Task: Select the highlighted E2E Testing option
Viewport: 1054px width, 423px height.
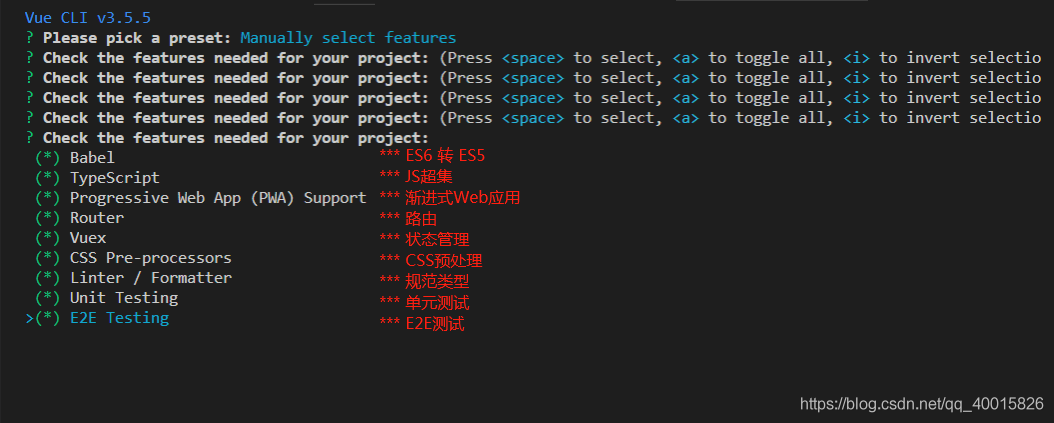Action: (x=120, y=318)
